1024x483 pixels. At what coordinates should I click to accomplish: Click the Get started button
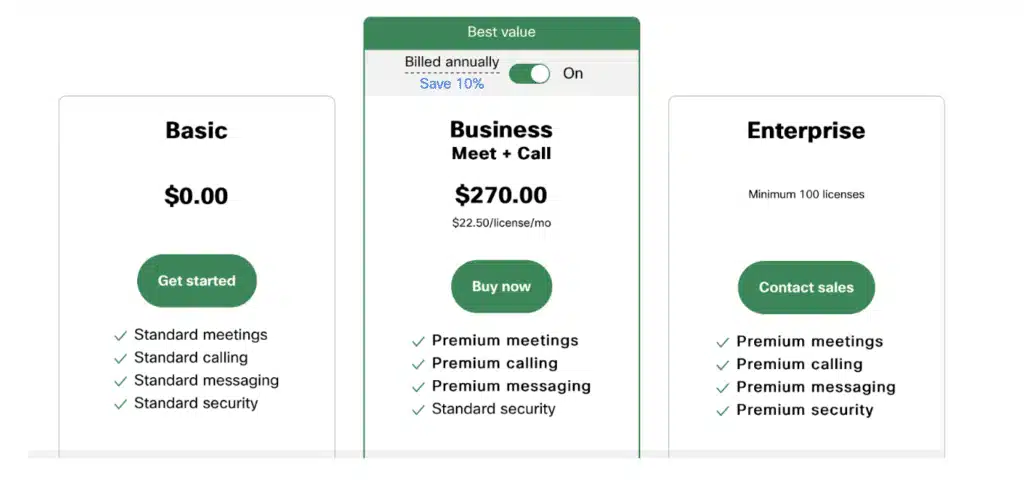(197, 281)
